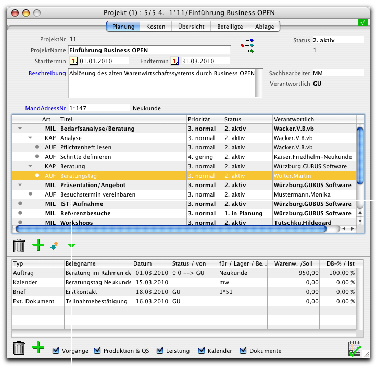Collapse the Bedarfsanalyse/Beratung milestone row

(x=20, y=128)
